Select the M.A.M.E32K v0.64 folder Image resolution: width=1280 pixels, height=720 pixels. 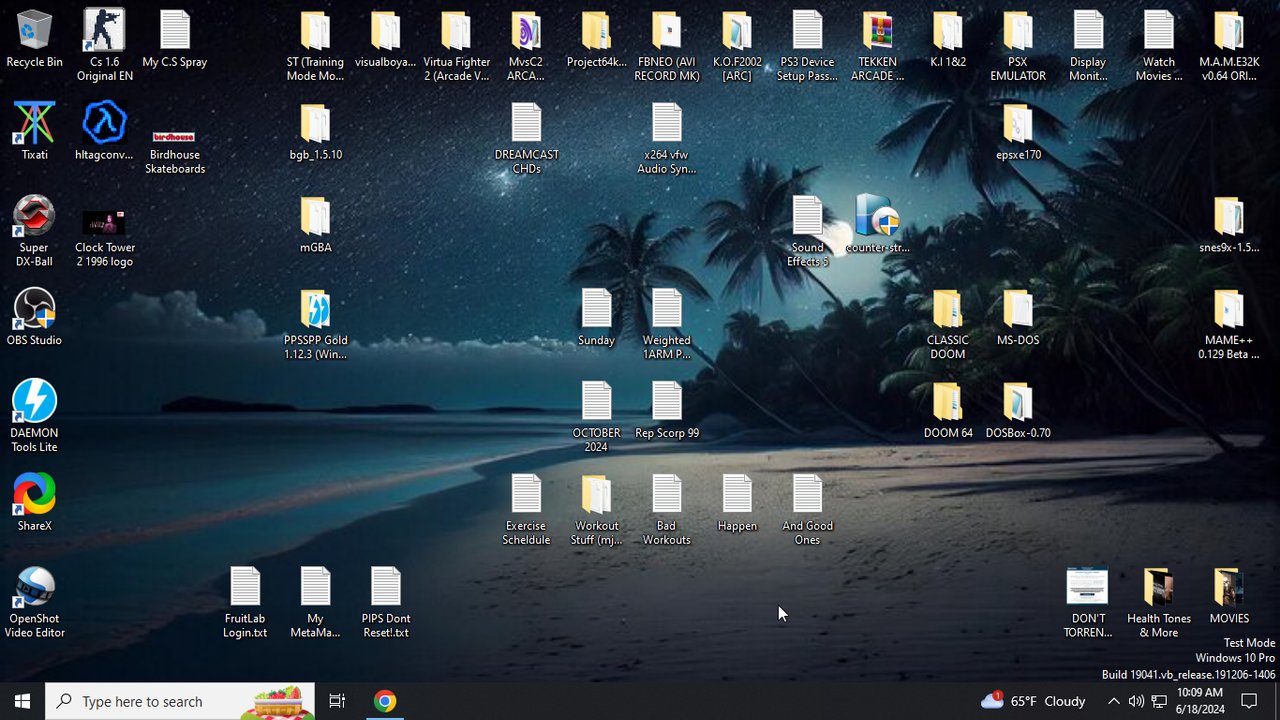coord(1229,46)
